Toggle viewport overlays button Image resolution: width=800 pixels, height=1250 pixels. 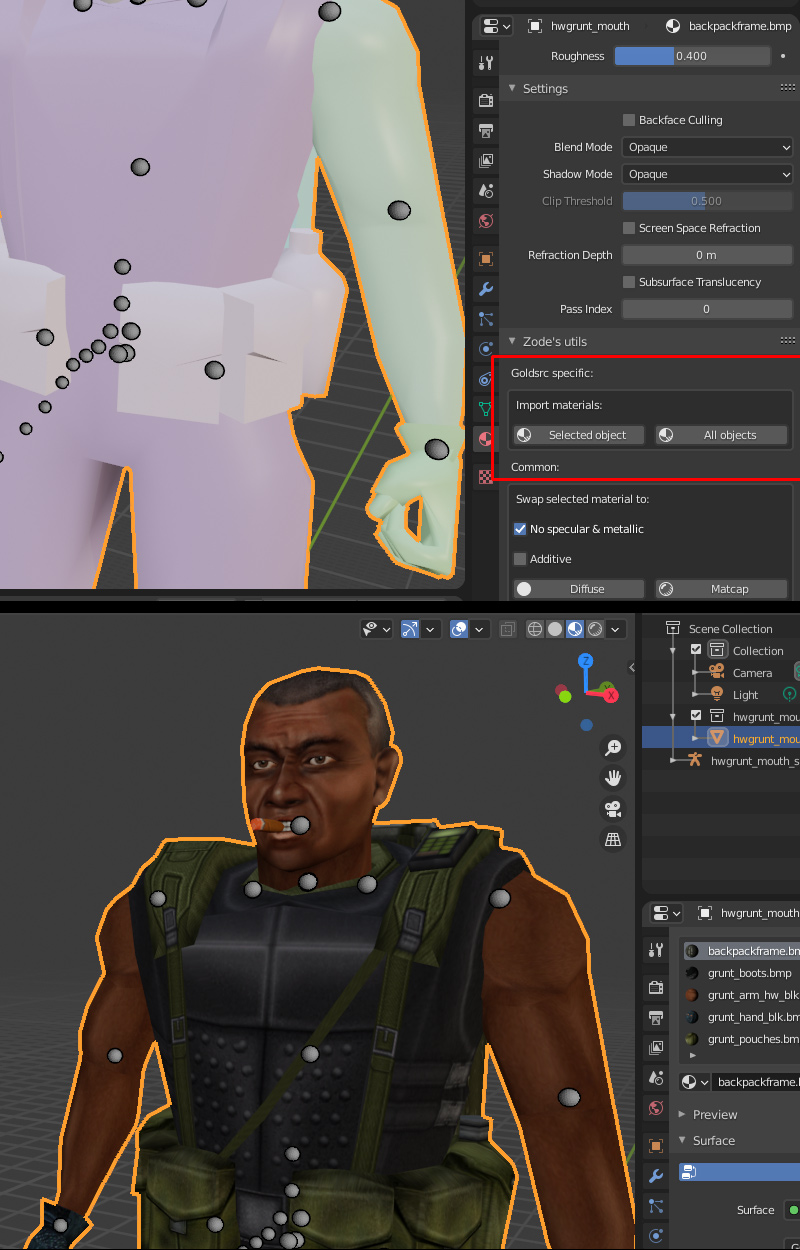[459, 629]
